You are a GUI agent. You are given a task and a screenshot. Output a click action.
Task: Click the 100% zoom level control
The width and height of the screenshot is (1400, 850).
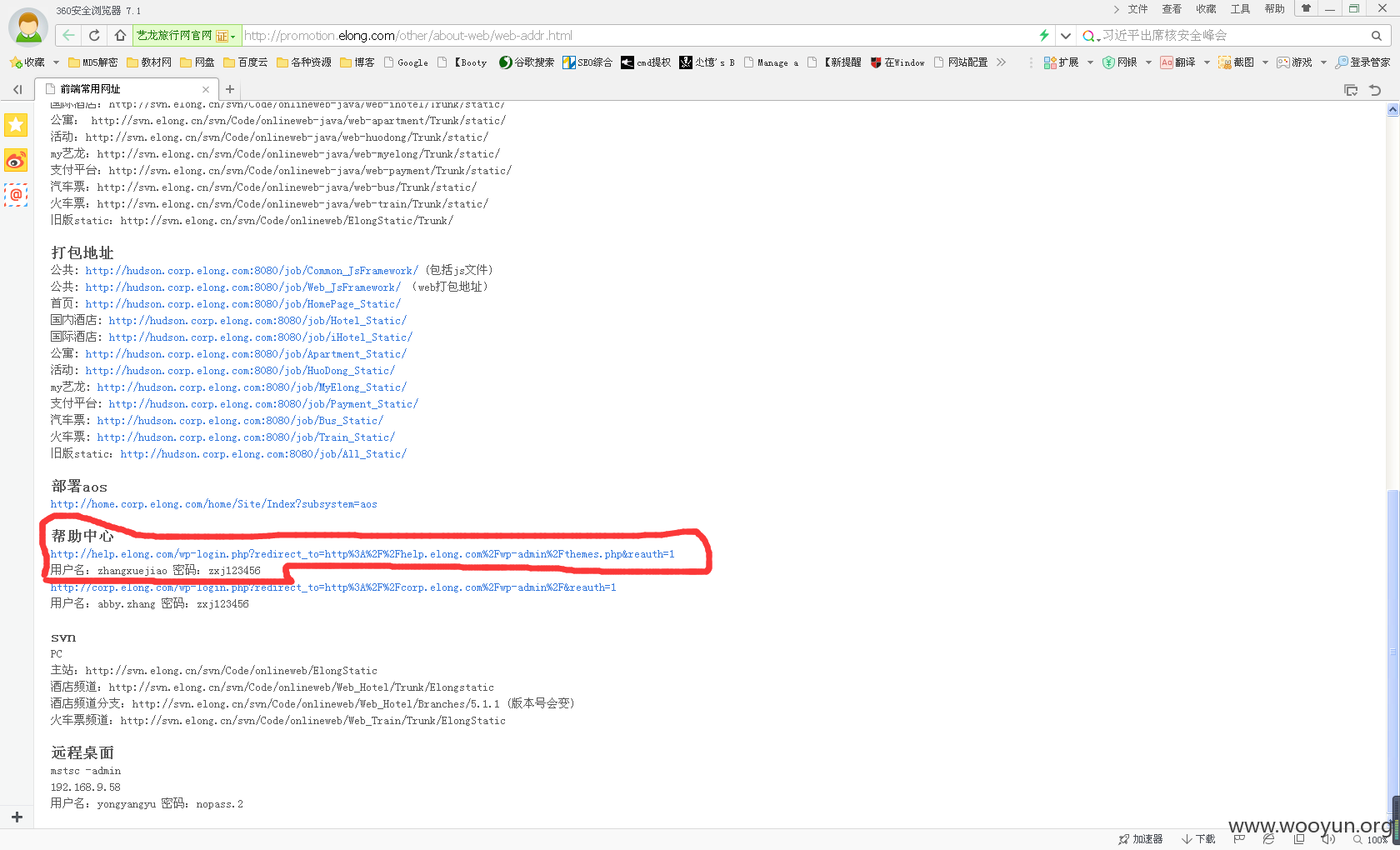tap(1372, 839)
